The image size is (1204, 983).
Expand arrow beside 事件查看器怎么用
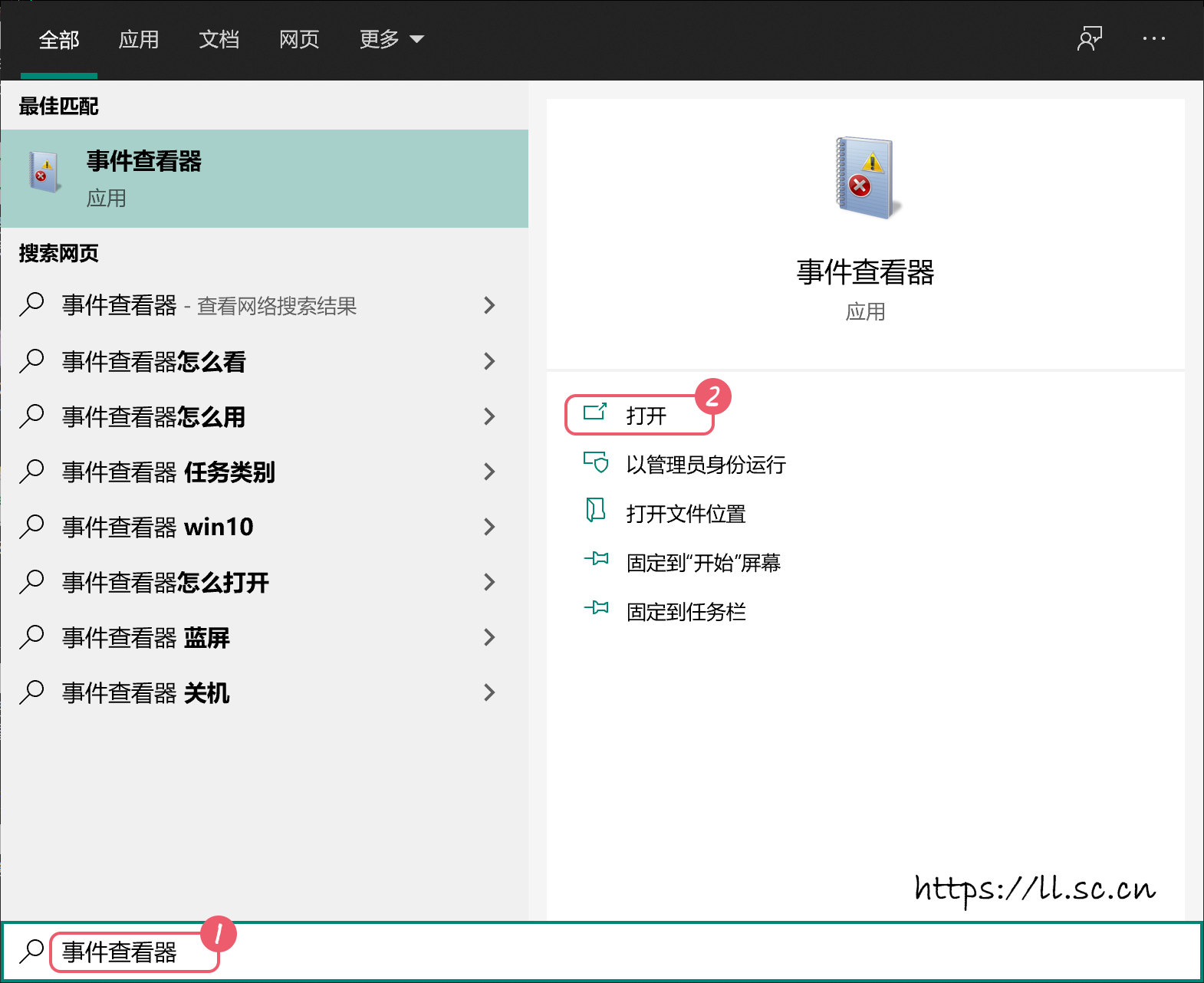(x=490, y=416)
